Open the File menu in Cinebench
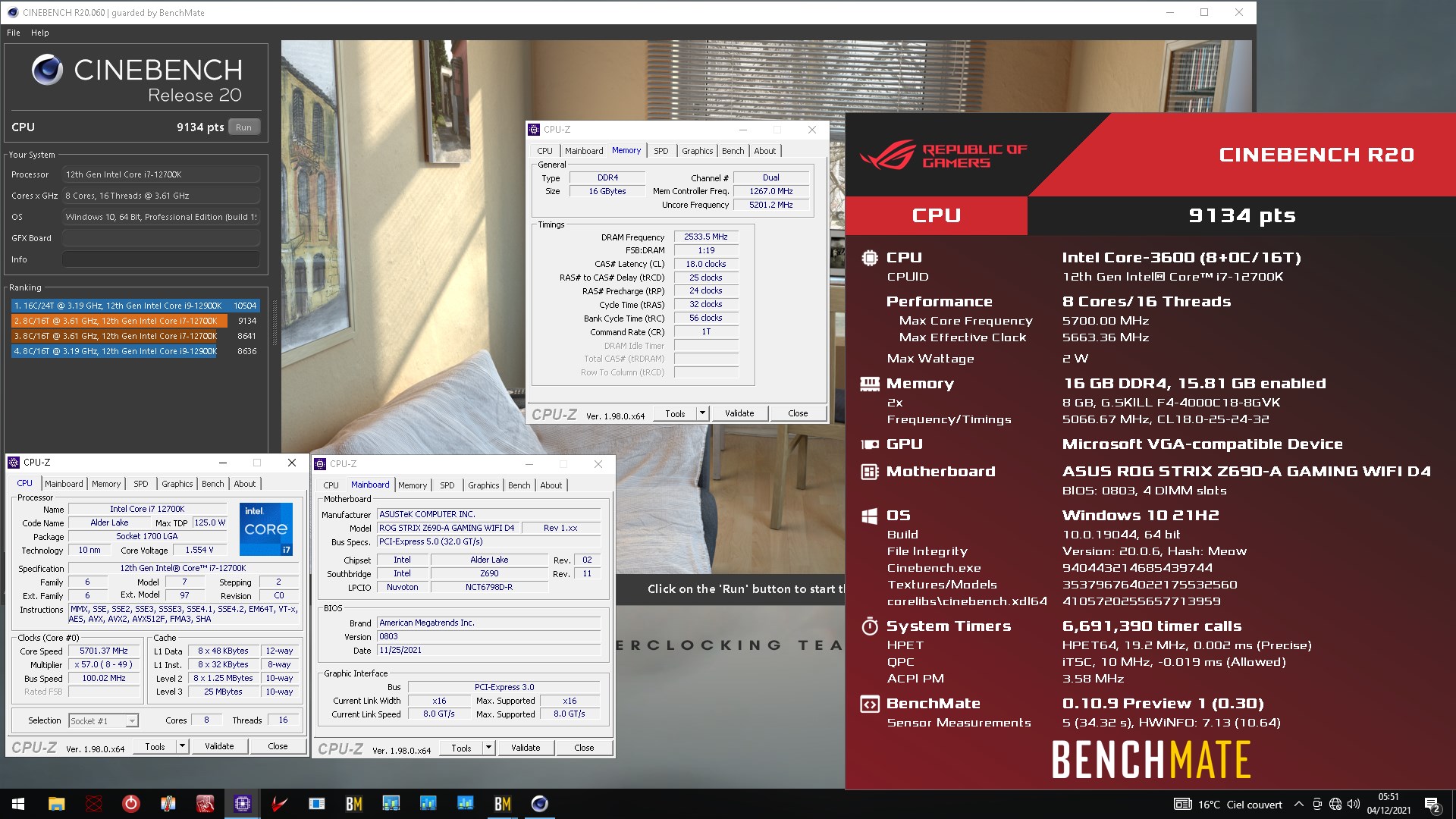Viewport: 1456px width, 819px height. 14,33
